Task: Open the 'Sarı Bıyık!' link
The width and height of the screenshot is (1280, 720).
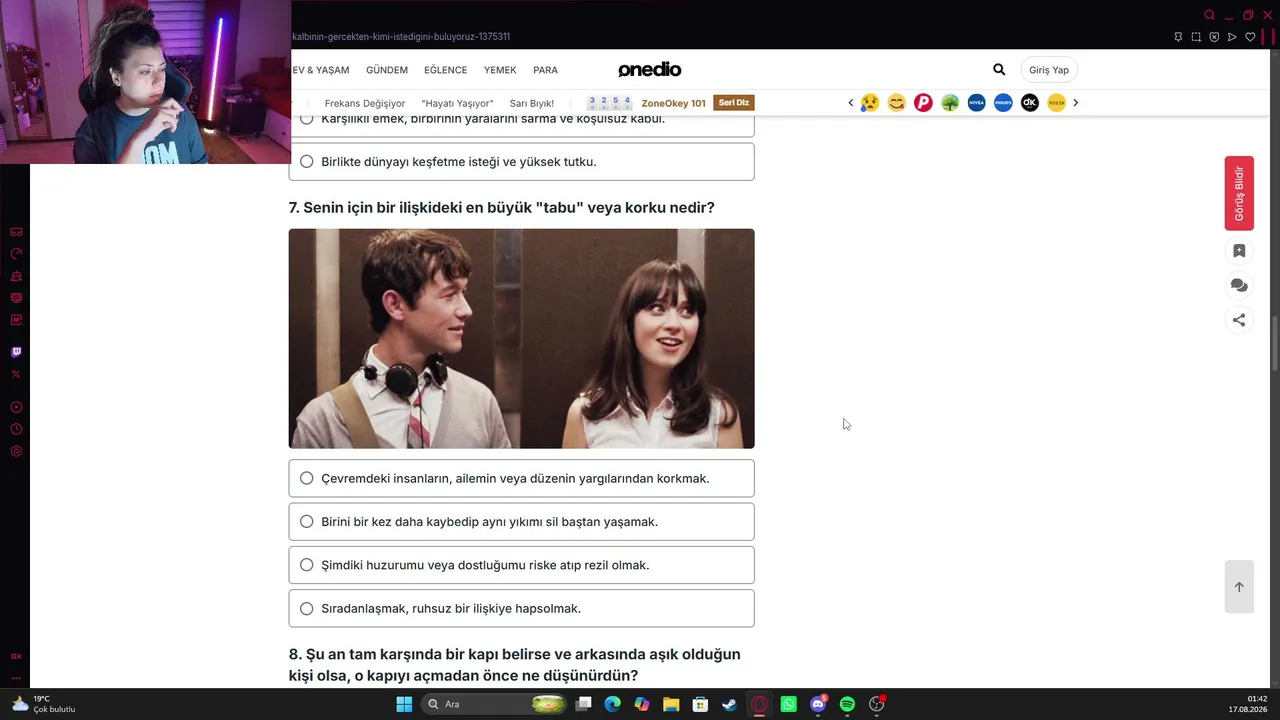Action: click(532, 103)
